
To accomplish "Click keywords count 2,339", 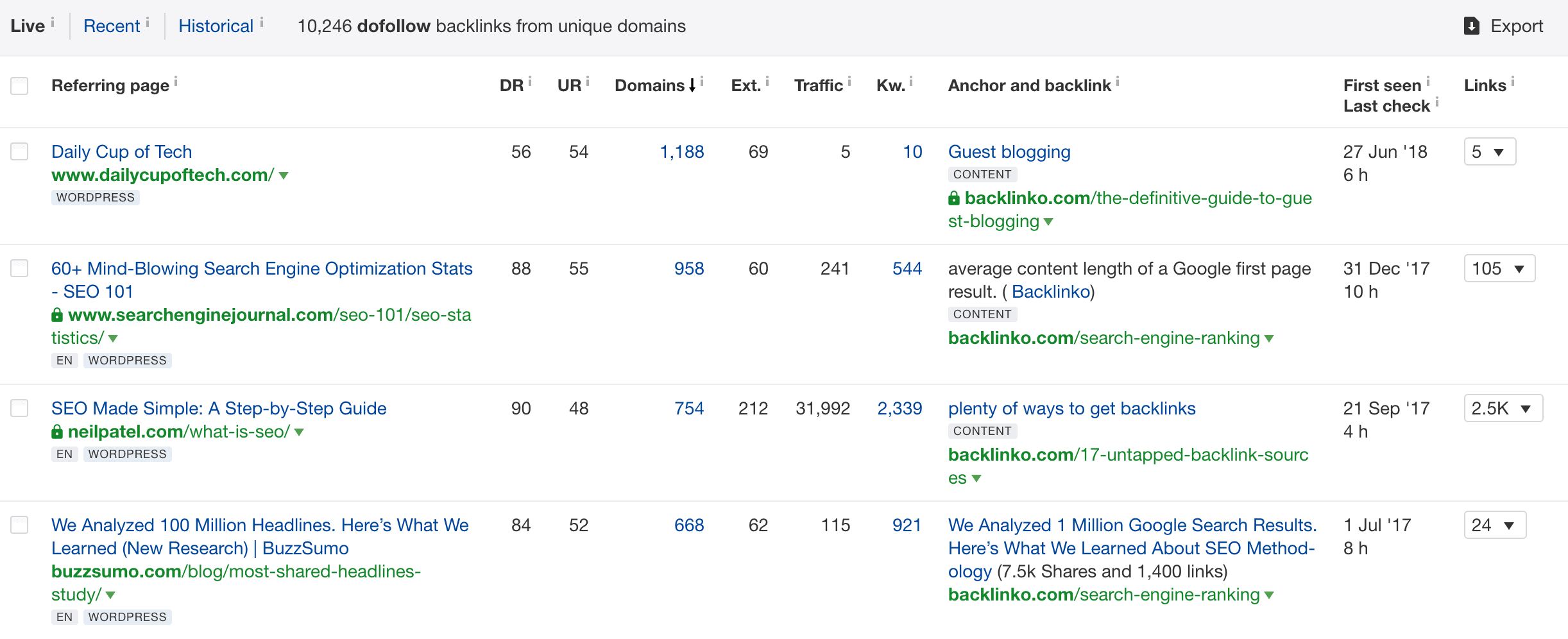I will (899, 408).
